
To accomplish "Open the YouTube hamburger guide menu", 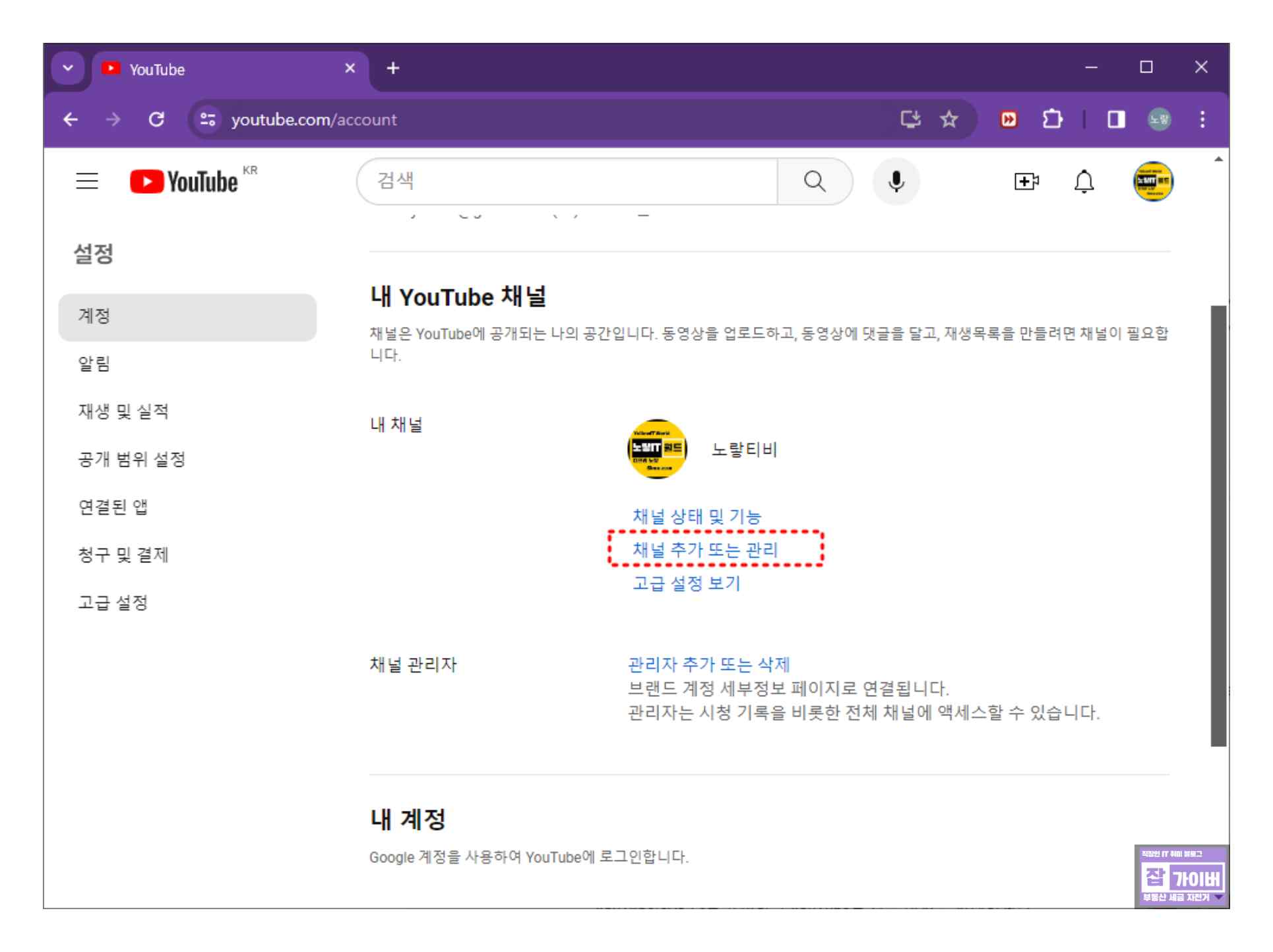I will point(87,181).
